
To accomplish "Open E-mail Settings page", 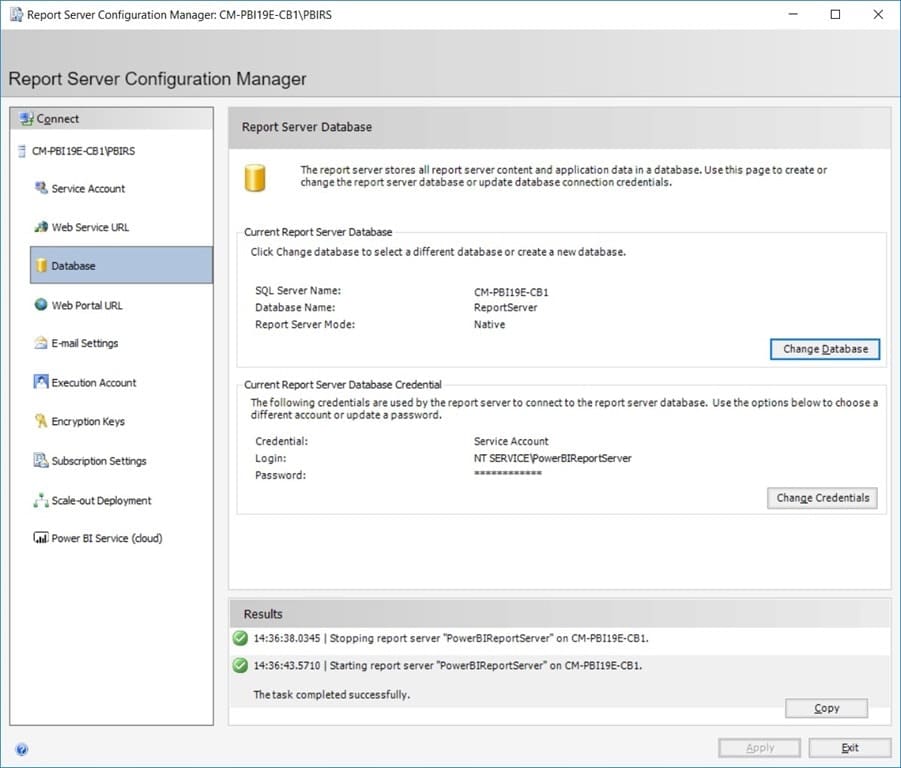I will coord(84,344).
